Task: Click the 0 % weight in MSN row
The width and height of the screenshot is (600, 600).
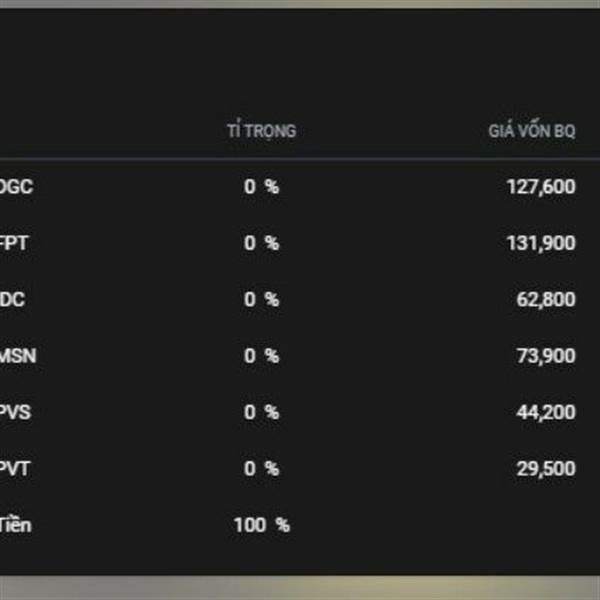Action: tap(261, 355)
